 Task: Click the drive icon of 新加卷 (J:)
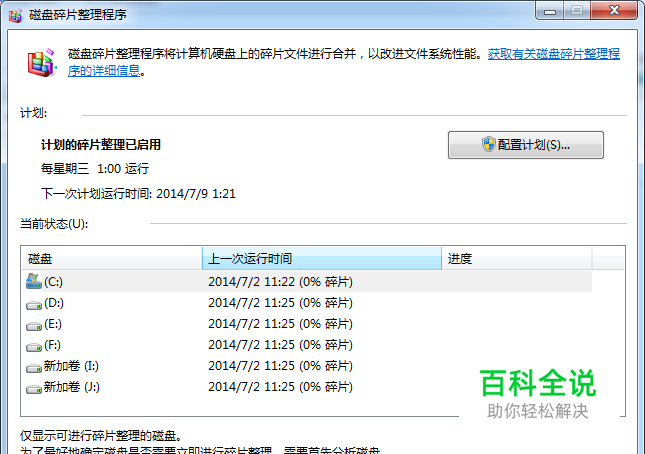tap(34, 389)
